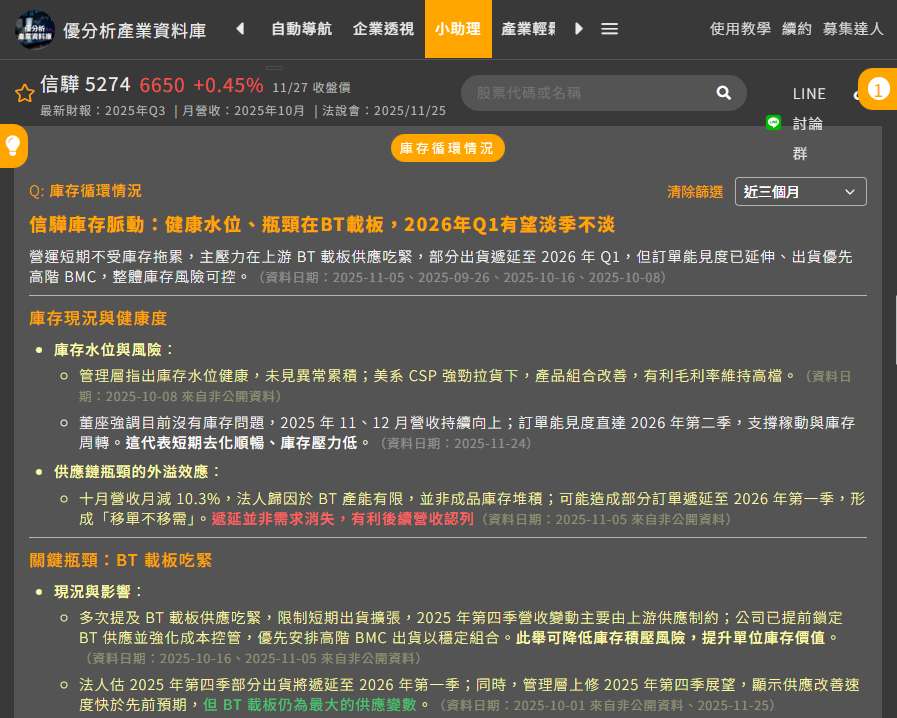Click the magnifier search icon
The height and width of the screenshot is (718, 897).
coord(724,93)
